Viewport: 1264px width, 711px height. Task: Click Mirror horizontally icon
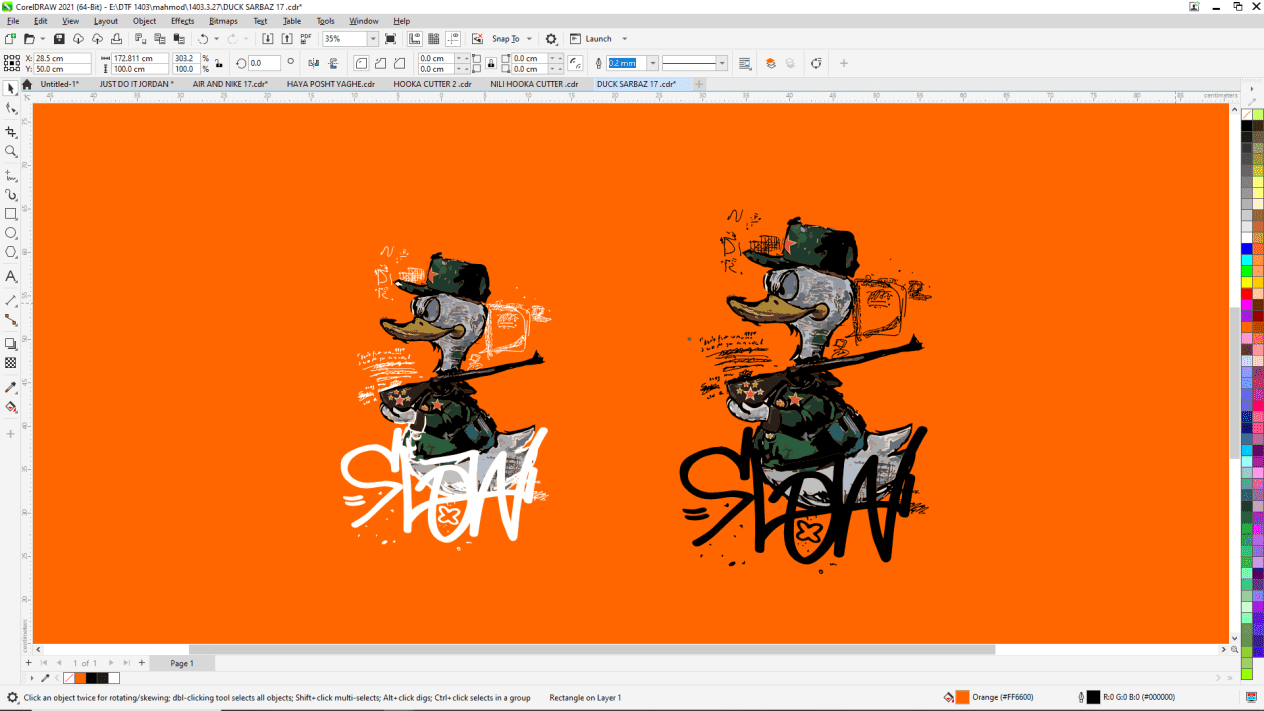[314, 63]
